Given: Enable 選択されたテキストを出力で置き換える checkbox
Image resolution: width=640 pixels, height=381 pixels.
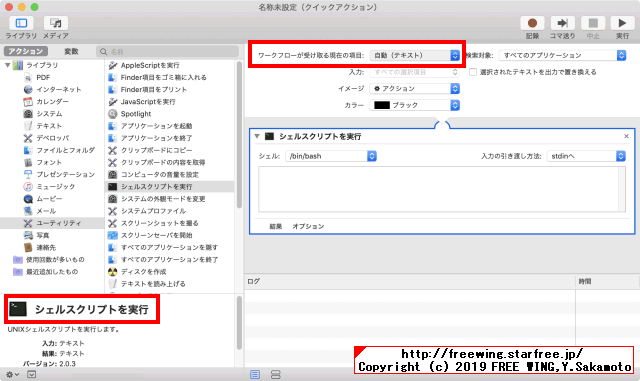Looking at the screenshot, I should tap(473, 72).
